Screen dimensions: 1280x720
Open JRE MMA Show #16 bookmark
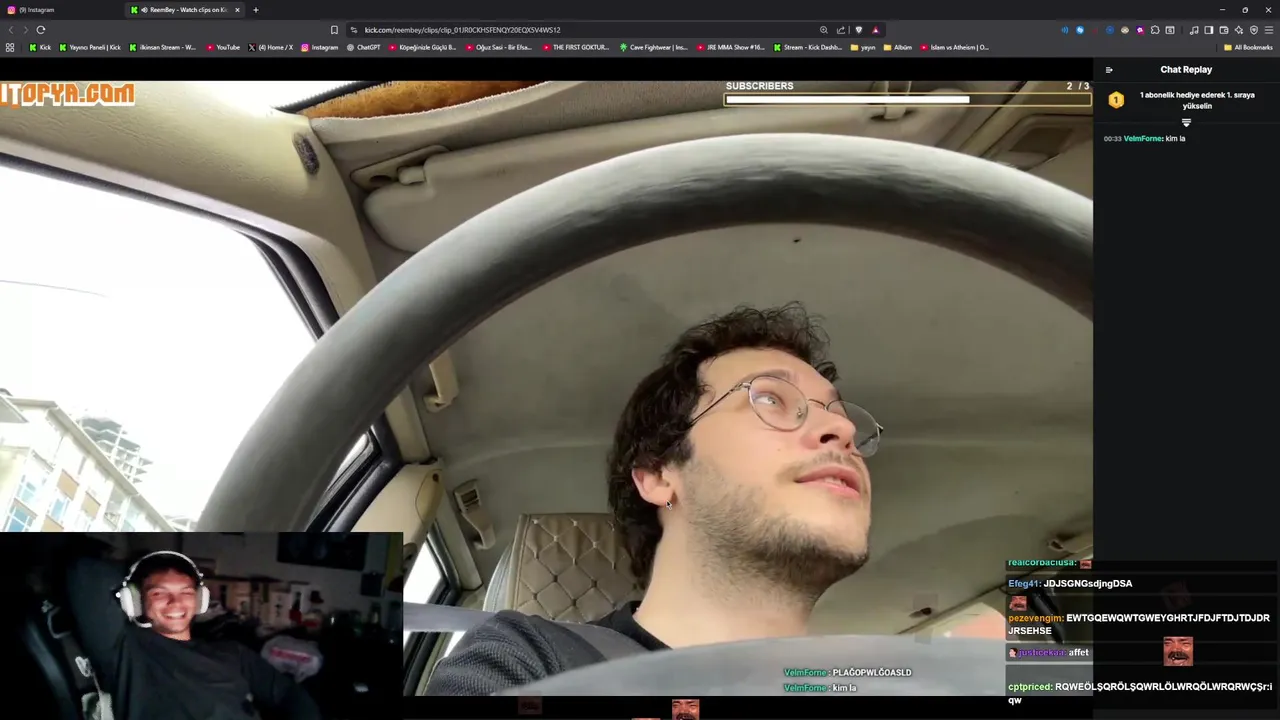(x=731, y=47)
